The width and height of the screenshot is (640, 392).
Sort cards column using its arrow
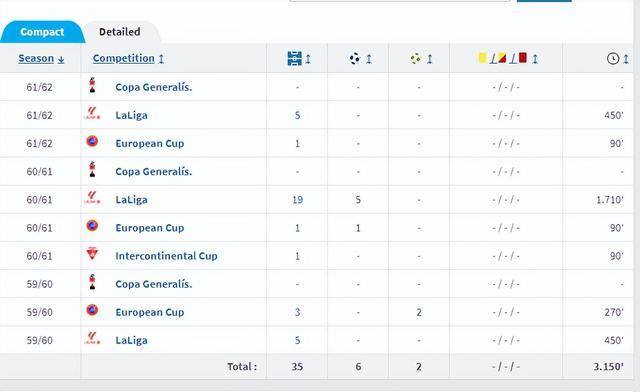(535, 59)
